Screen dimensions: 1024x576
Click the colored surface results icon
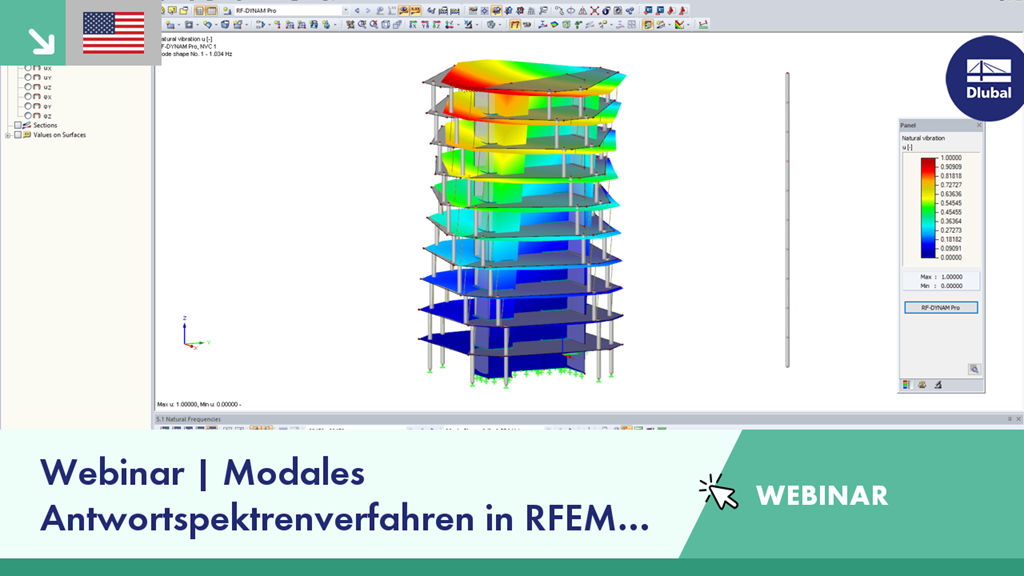coord(554,25)
